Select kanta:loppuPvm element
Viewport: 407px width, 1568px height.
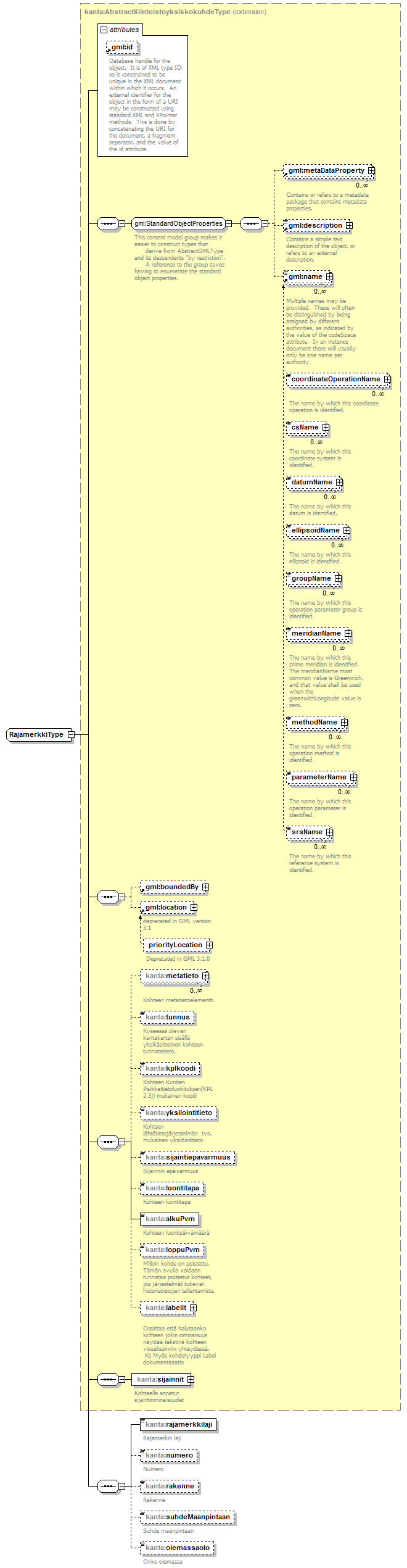(x=172, y=1250)
